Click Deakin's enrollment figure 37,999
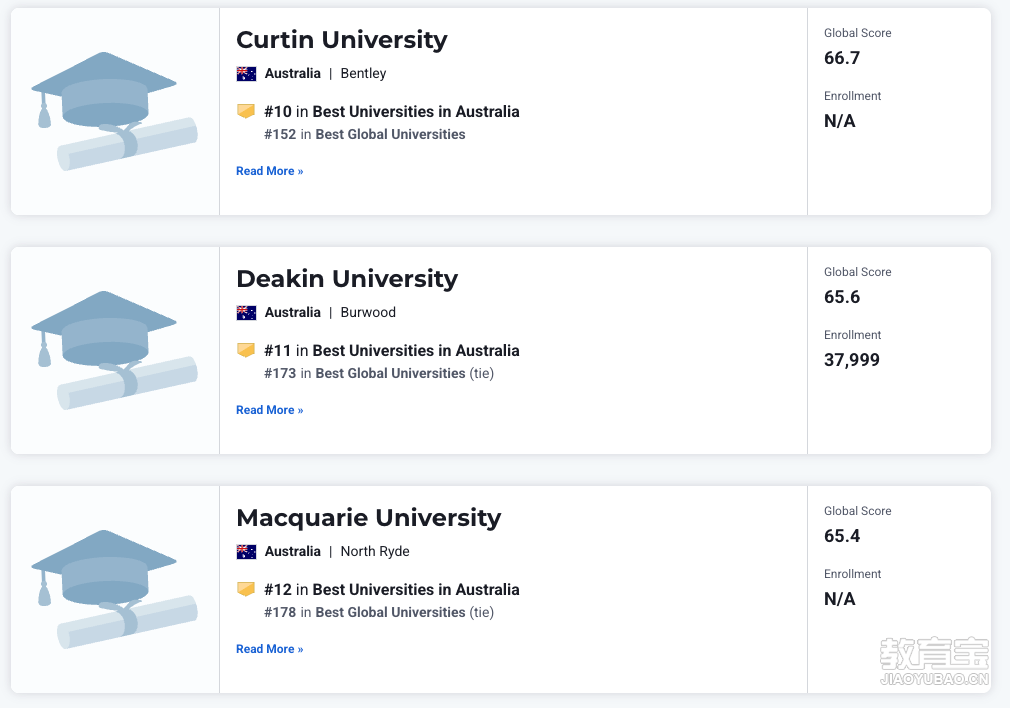 click(x=852, y=359)
